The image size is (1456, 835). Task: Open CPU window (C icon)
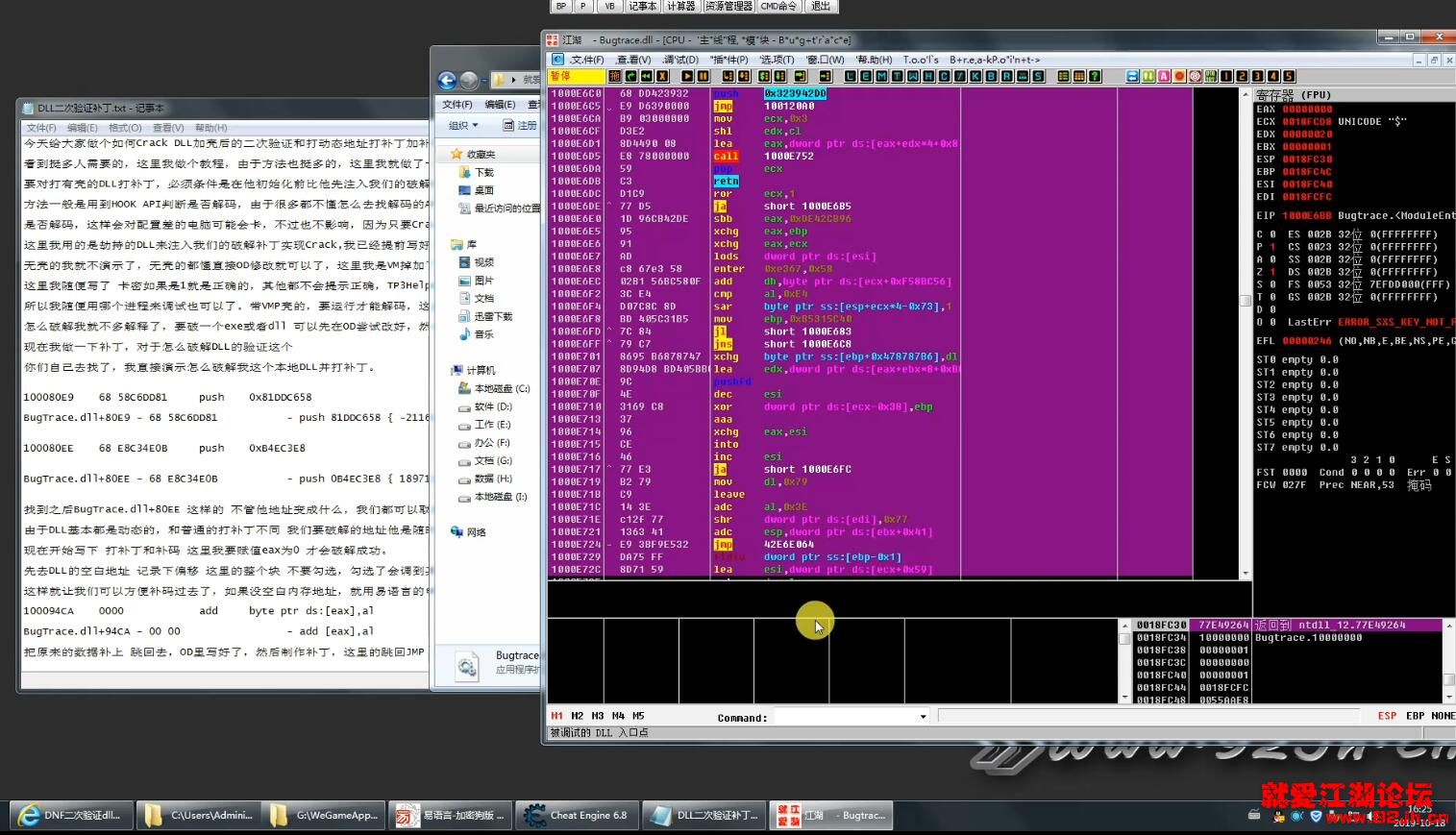click(945, 76)
